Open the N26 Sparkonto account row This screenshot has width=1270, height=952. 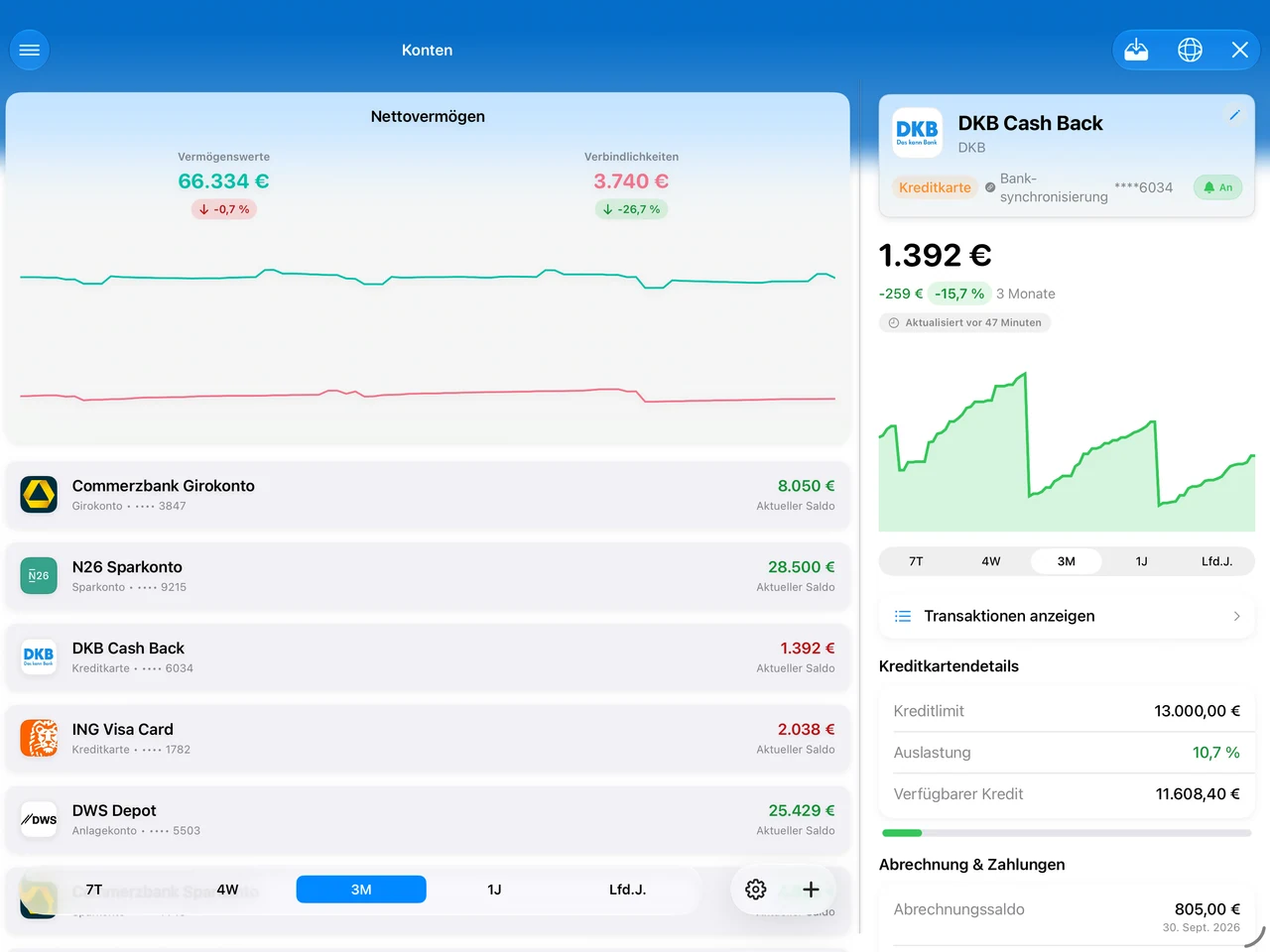(x=428, y=575)
